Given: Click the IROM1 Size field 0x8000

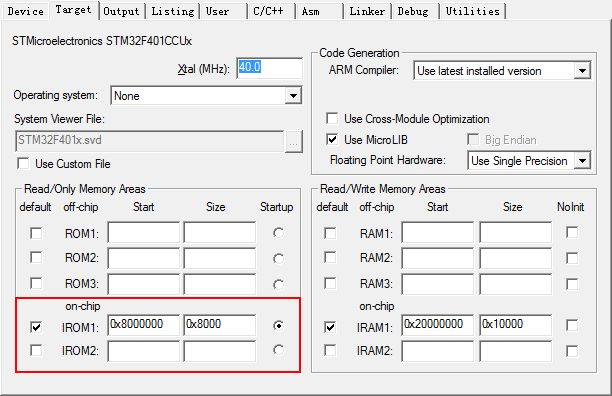Looking at the screenshot, I should [x=220, y=325].
